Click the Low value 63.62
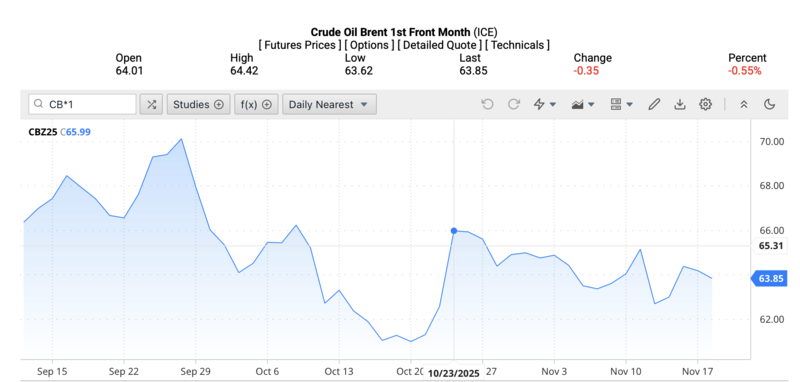This screenshot has width=800, height=382. 359,71
